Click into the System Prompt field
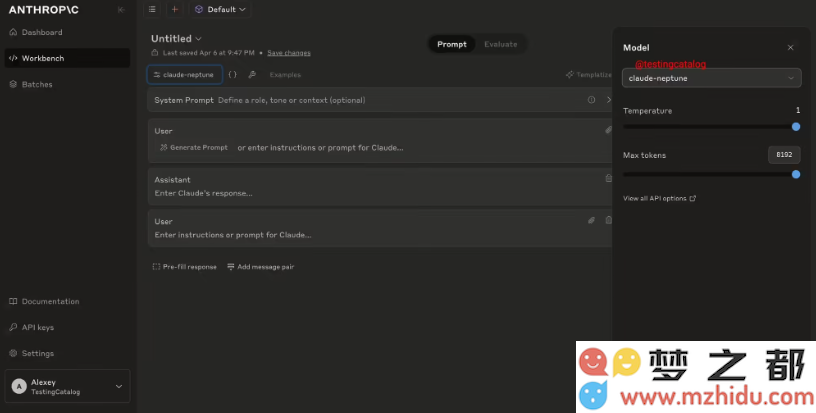The height and width of the screenshot is (413, 816). click(291, 100)
